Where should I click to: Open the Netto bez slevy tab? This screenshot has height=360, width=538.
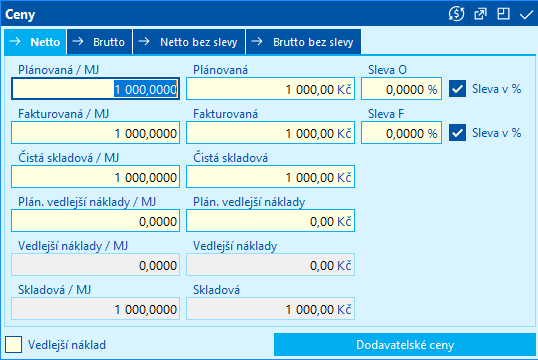point(189,42)
